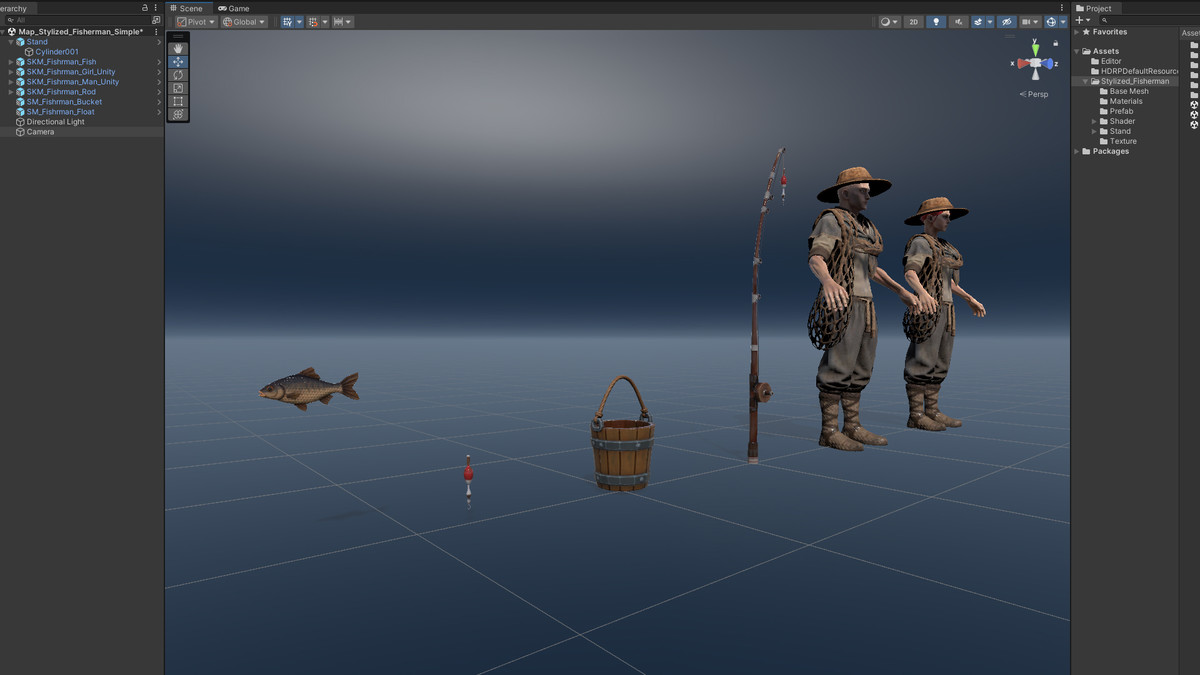Open Stand prefab via right chevron

[159, 42]
